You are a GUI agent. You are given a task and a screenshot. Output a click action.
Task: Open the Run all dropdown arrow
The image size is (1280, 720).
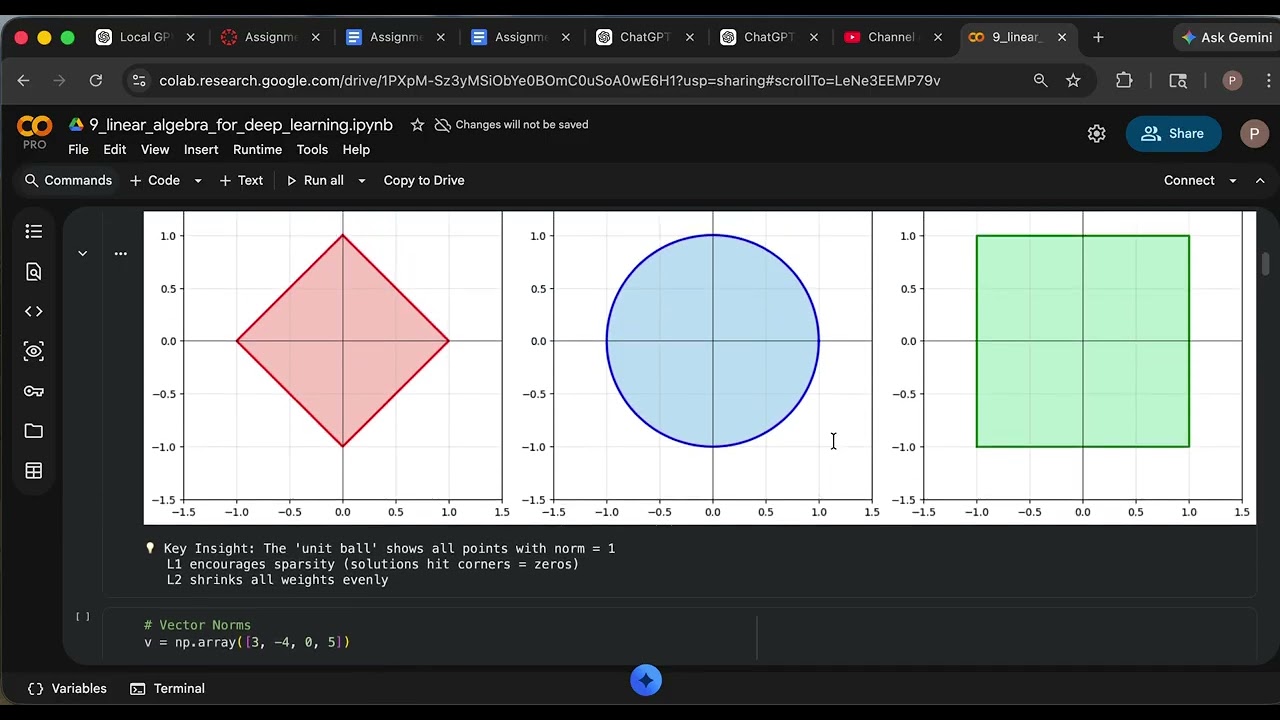(x=361, y=181)
